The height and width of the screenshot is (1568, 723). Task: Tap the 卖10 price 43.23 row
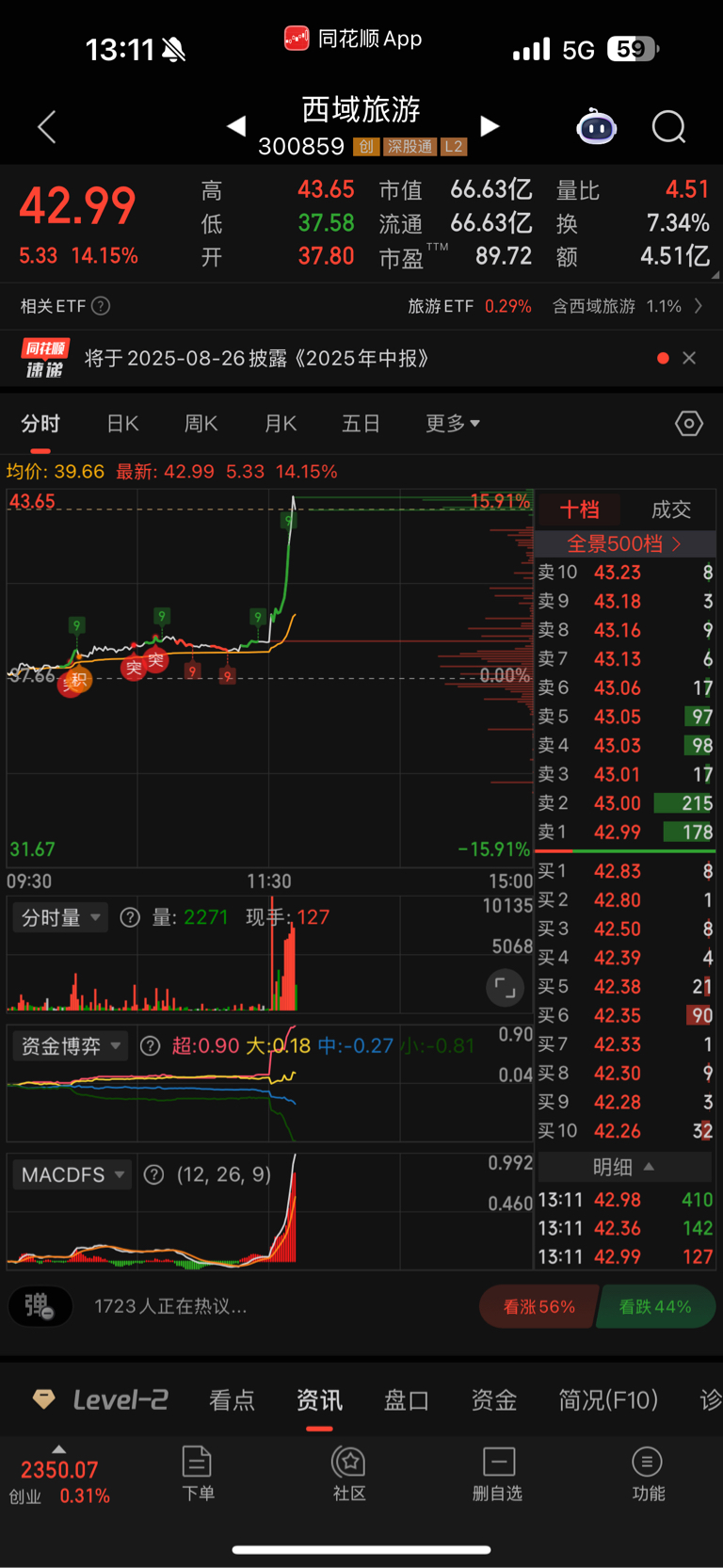coord(625,573)
